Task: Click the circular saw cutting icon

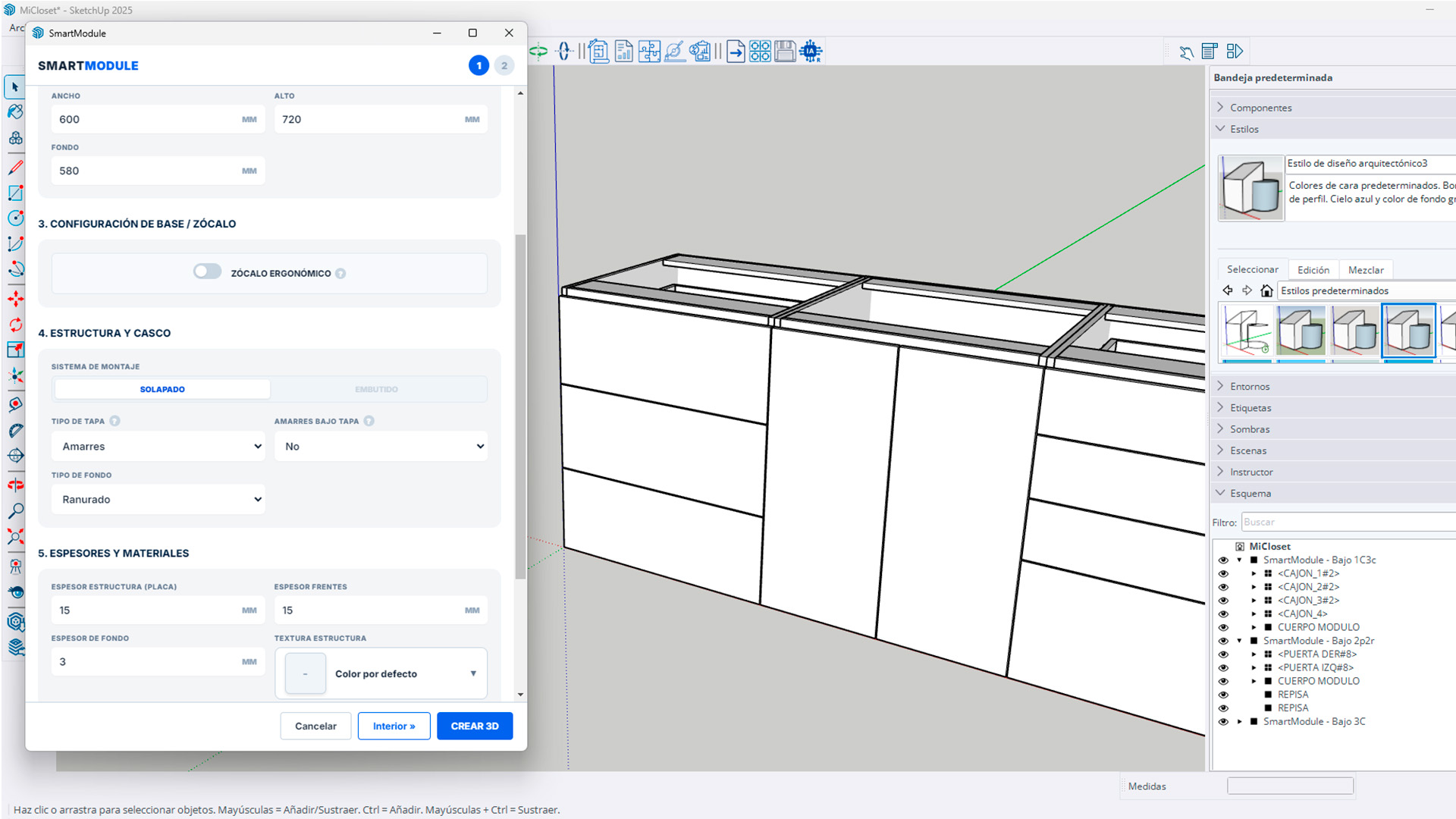Action: point(674,52)
